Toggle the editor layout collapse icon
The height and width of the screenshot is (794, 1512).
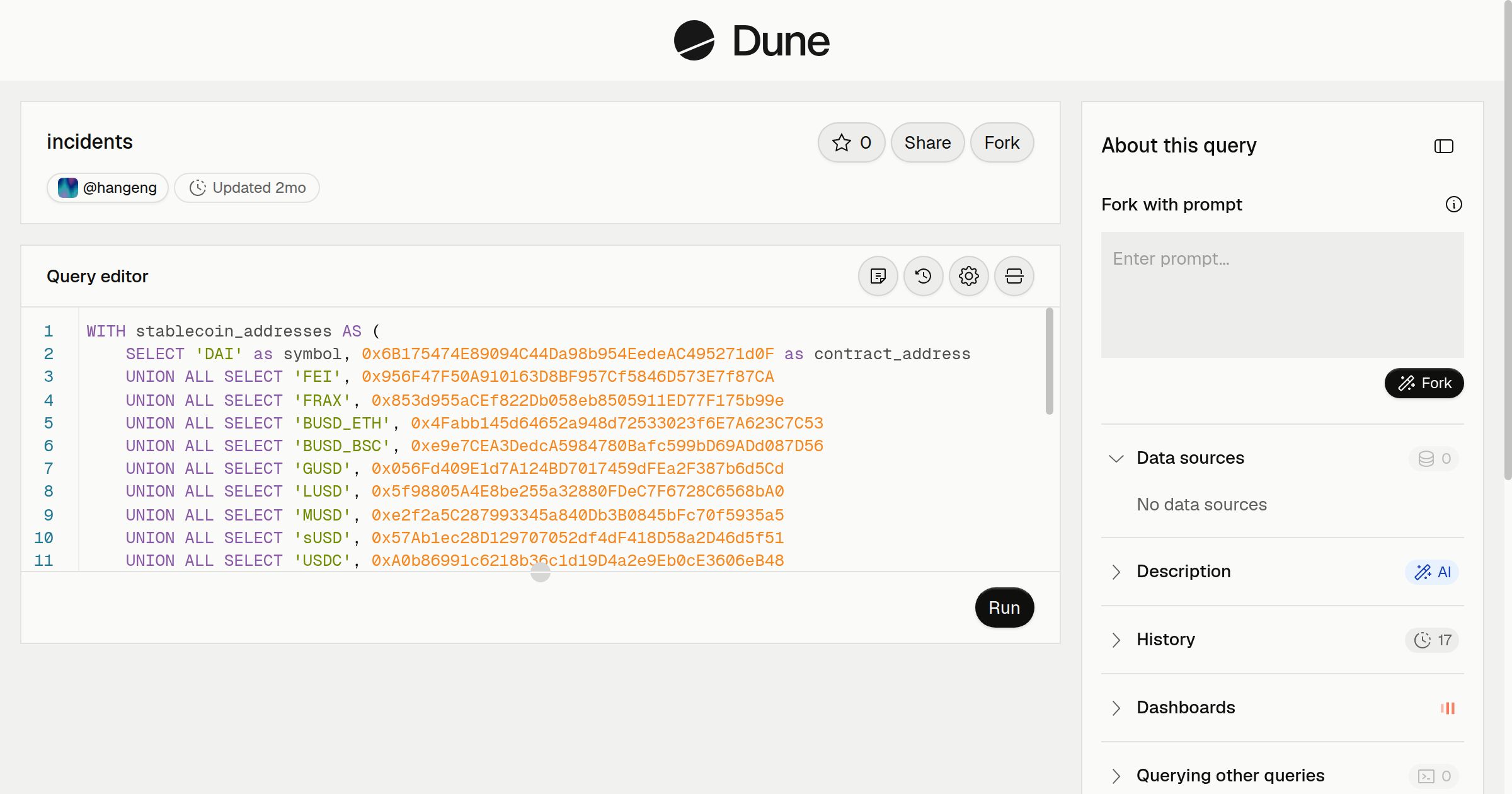pyautogui.click(x=1014, y=276)
